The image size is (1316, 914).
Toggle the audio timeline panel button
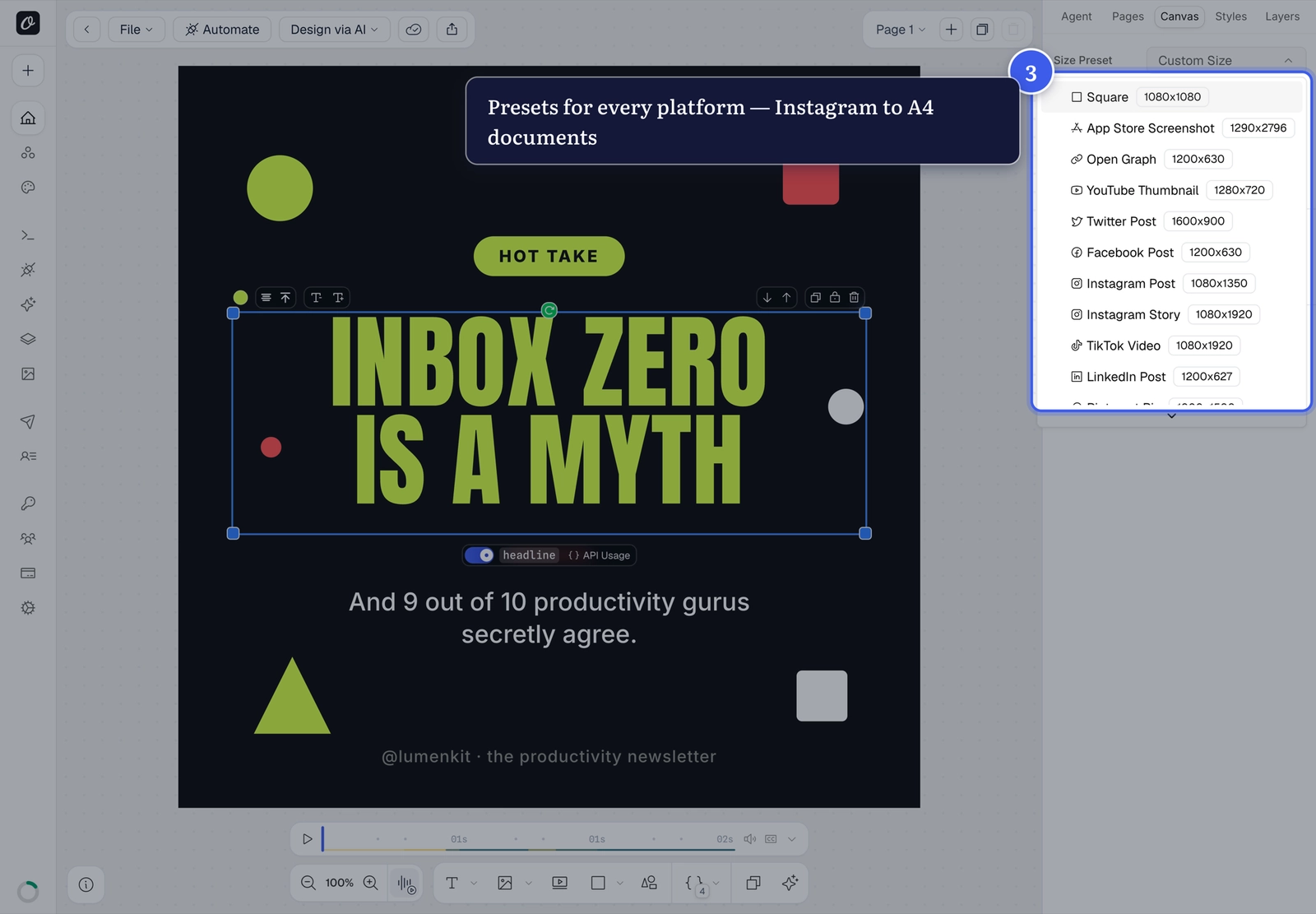coord(406,884)
